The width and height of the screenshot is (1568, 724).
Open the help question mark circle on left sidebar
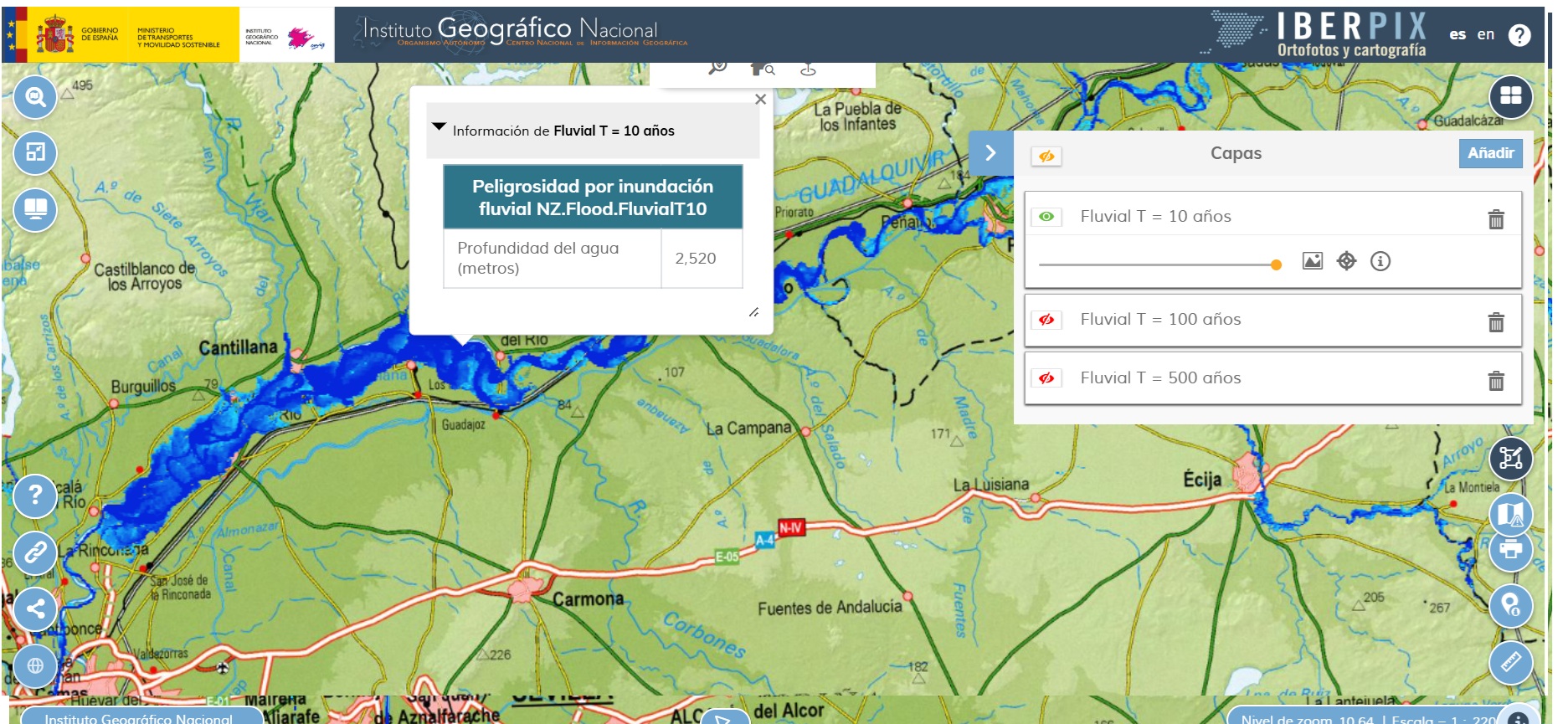(x=35, y=496)
